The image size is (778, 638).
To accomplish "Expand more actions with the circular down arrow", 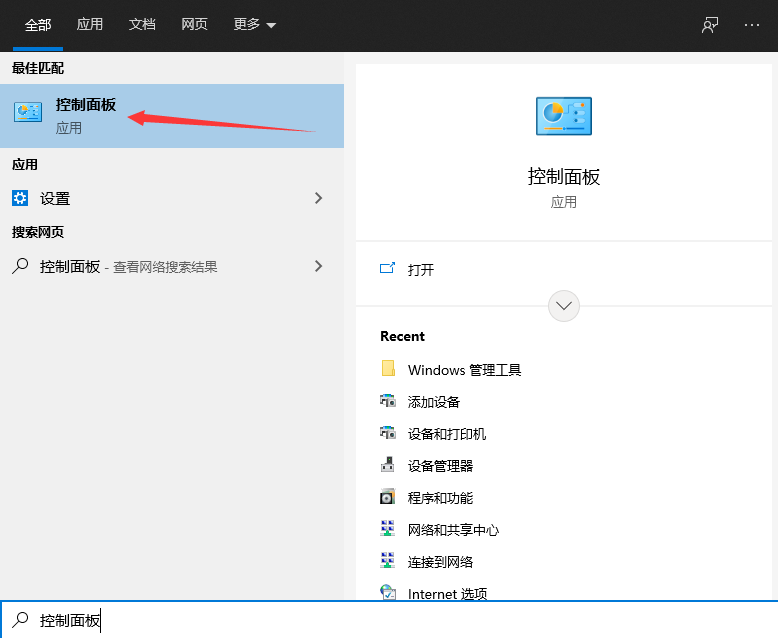I will coord(564,306).
